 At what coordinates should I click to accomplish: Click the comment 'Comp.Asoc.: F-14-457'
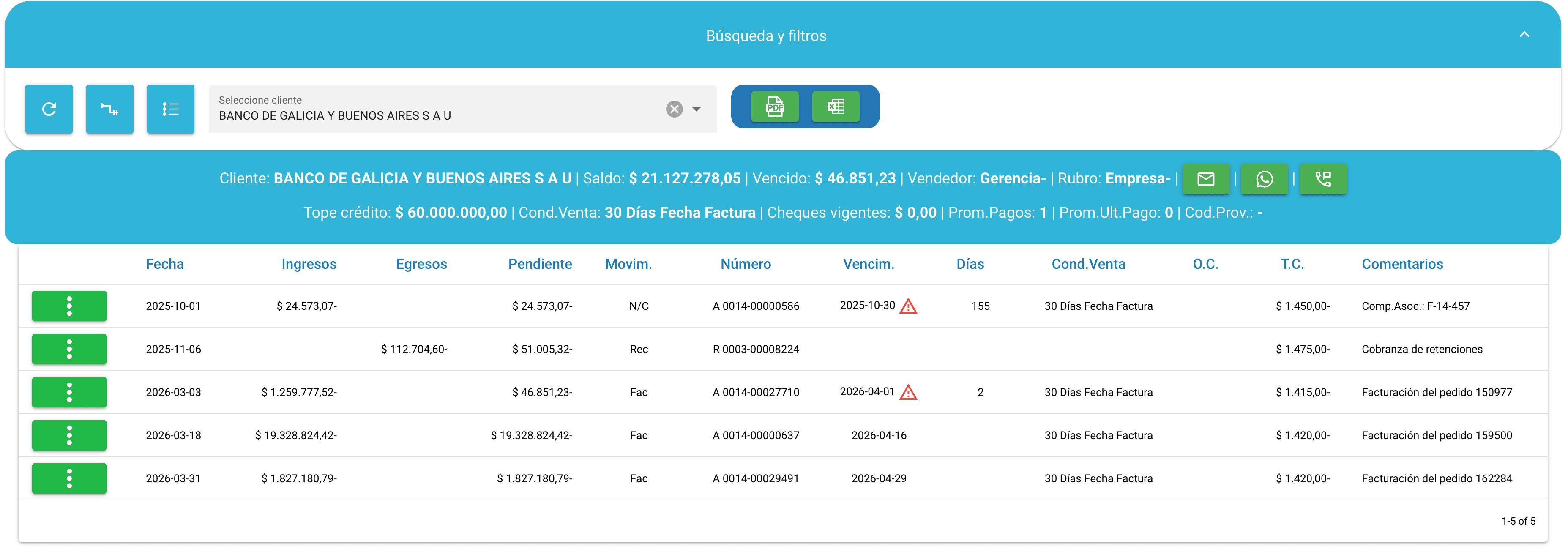(1415, 306)
